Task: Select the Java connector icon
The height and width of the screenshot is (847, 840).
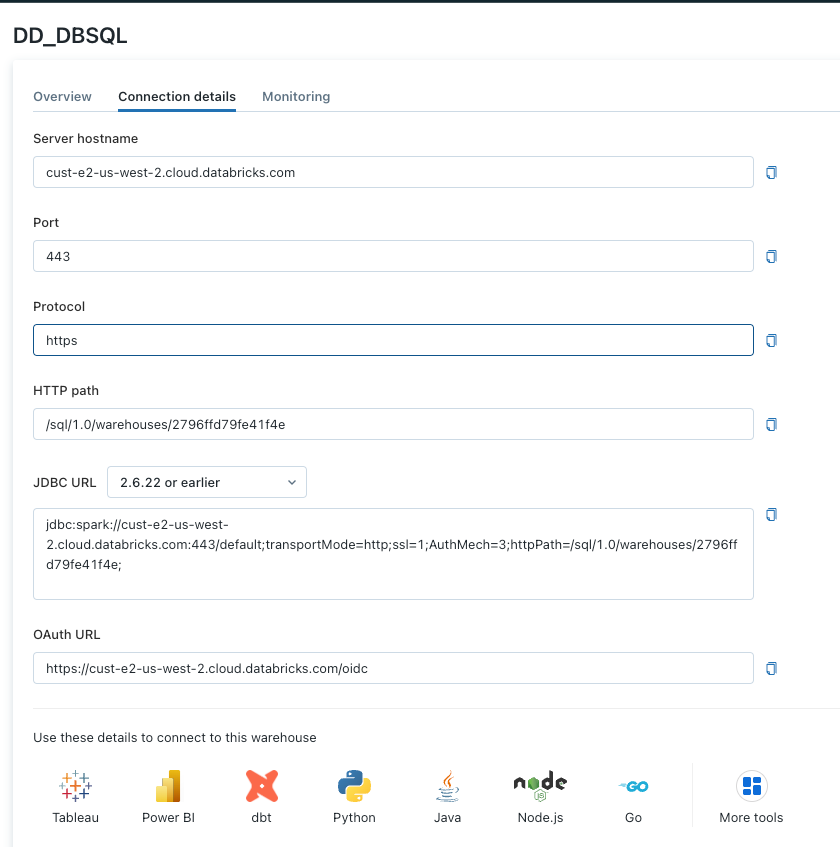Action: tap(447, 797)
